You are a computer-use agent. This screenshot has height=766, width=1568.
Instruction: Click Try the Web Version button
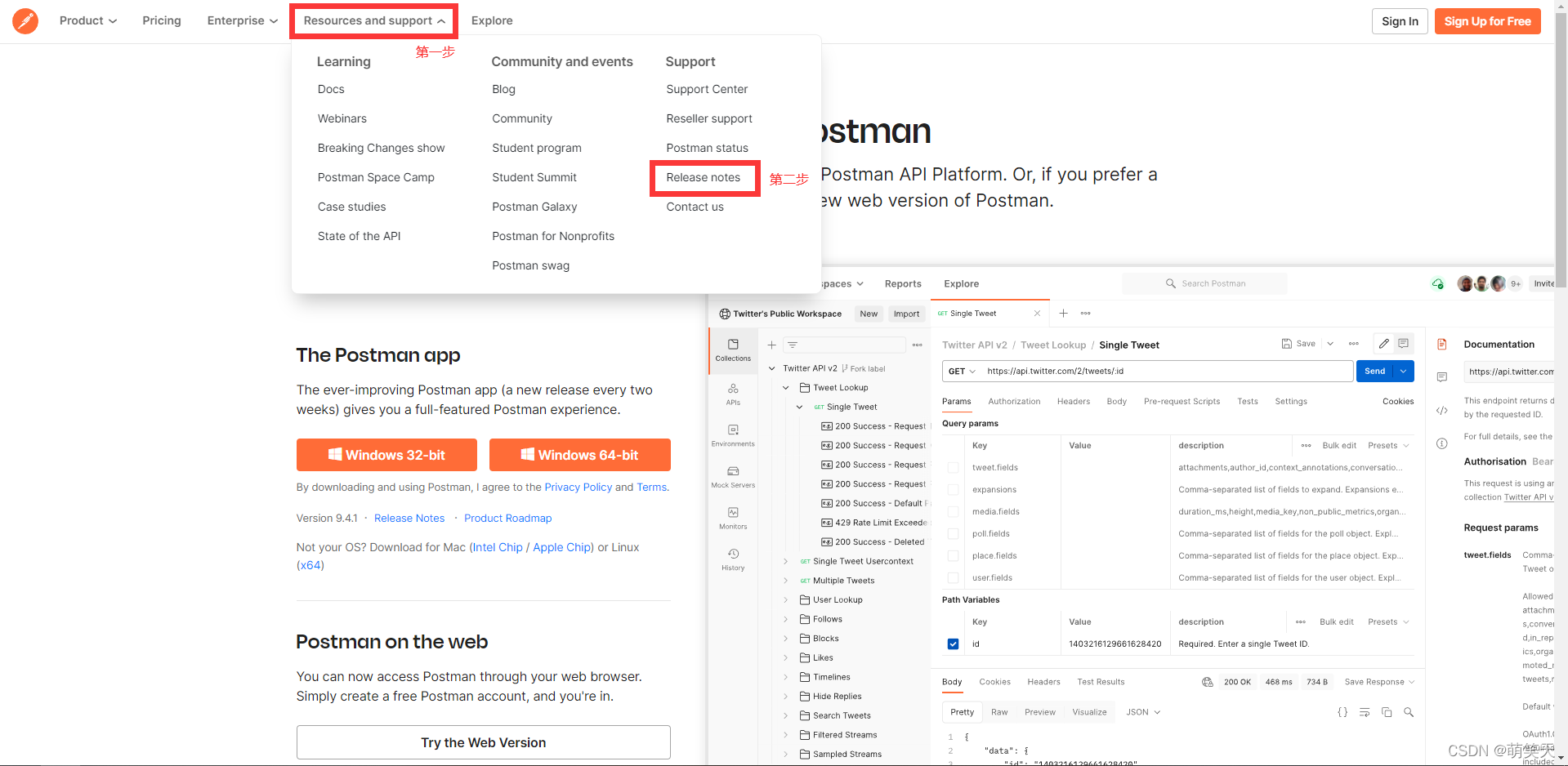pos(483,742)
